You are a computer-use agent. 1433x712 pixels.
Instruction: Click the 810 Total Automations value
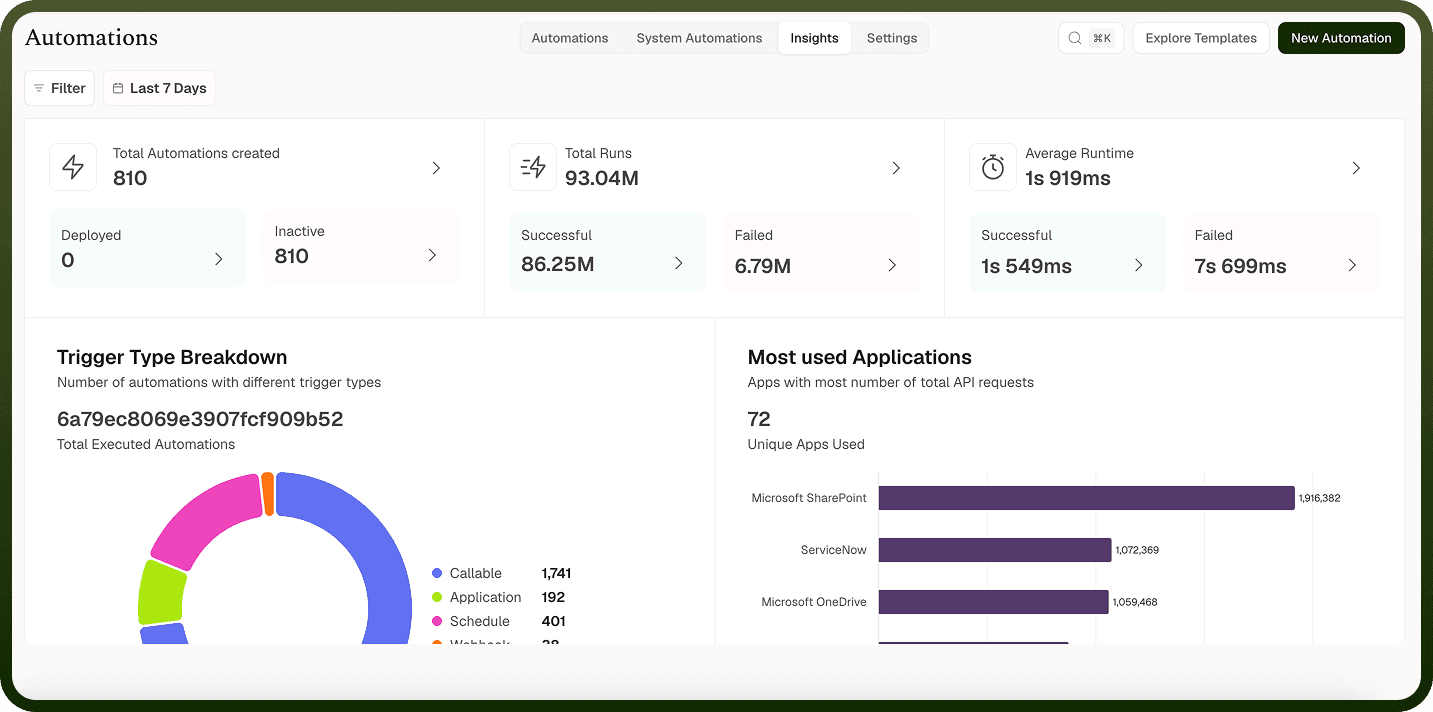click(x=130, y=178)
